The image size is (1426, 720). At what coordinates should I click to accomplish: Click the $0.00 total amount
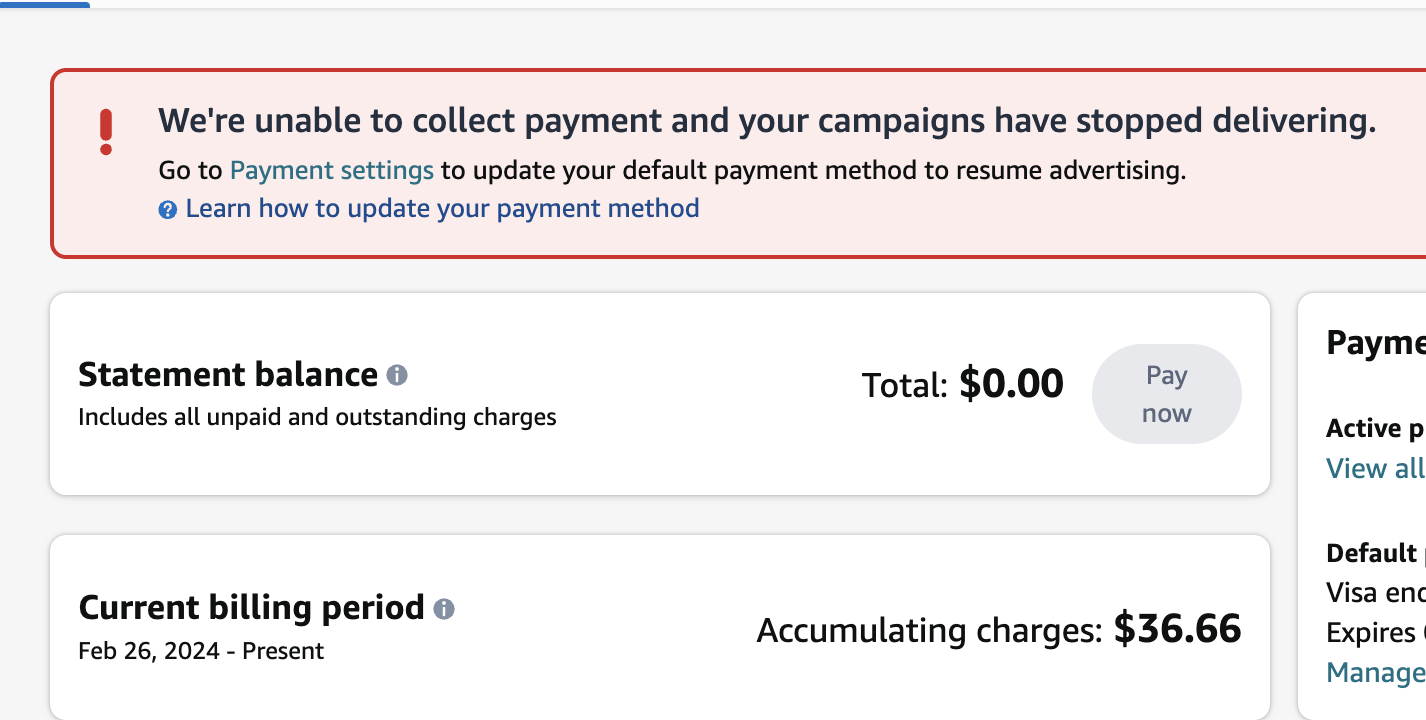click(1011, 383)
